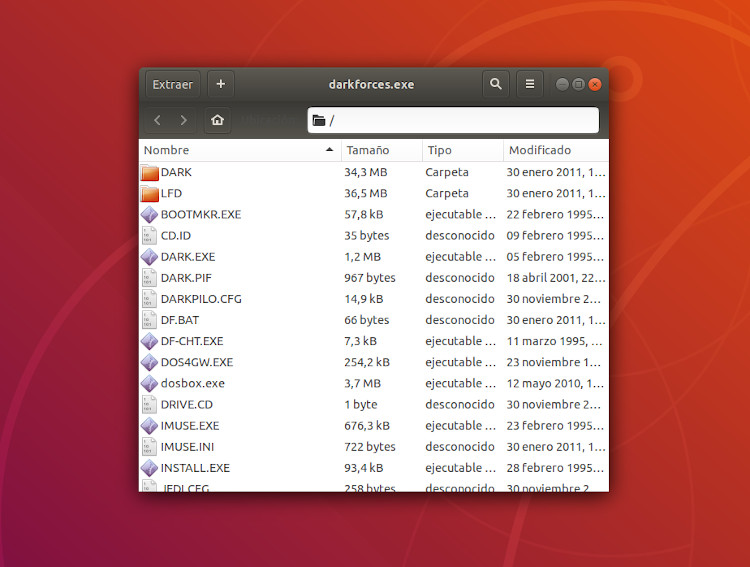
Task: Click the file name DF.BAT
Action: (x=180, y=320)
